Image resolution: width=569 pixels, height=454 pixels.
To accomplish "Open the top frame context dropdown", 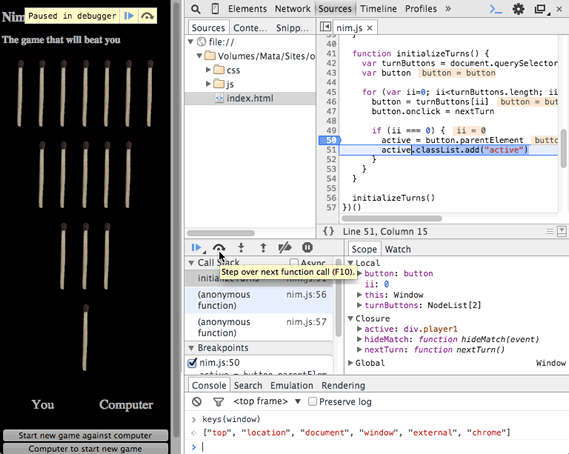I will (x=267, y=401).
